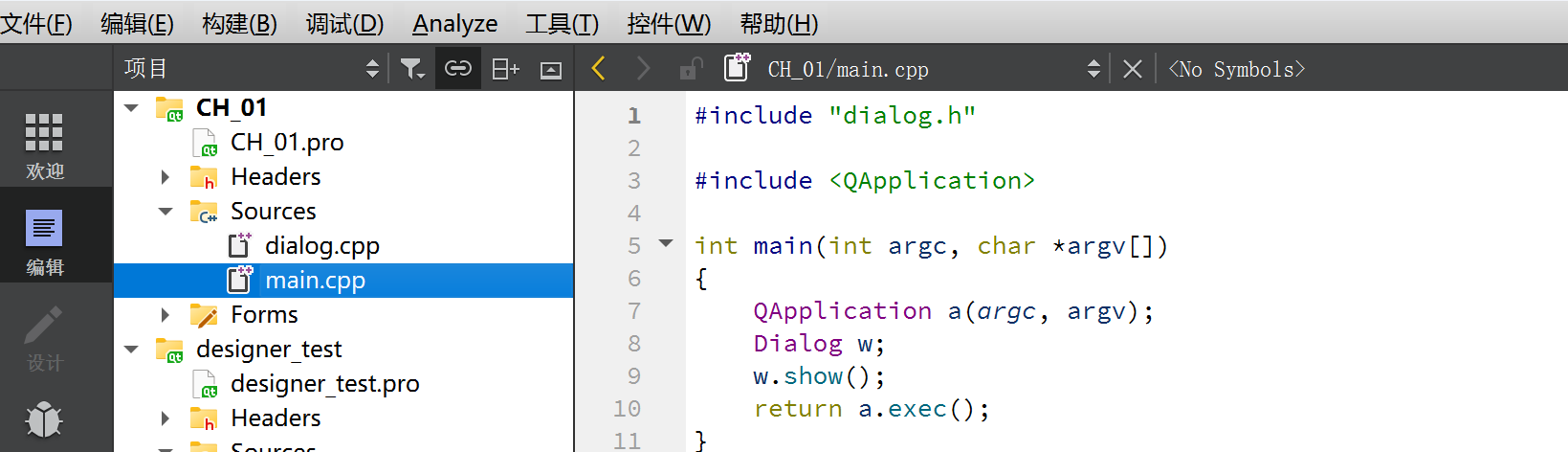Toggle synchronize with editor link icon
1568x452 pixels.
coord(458,69)
